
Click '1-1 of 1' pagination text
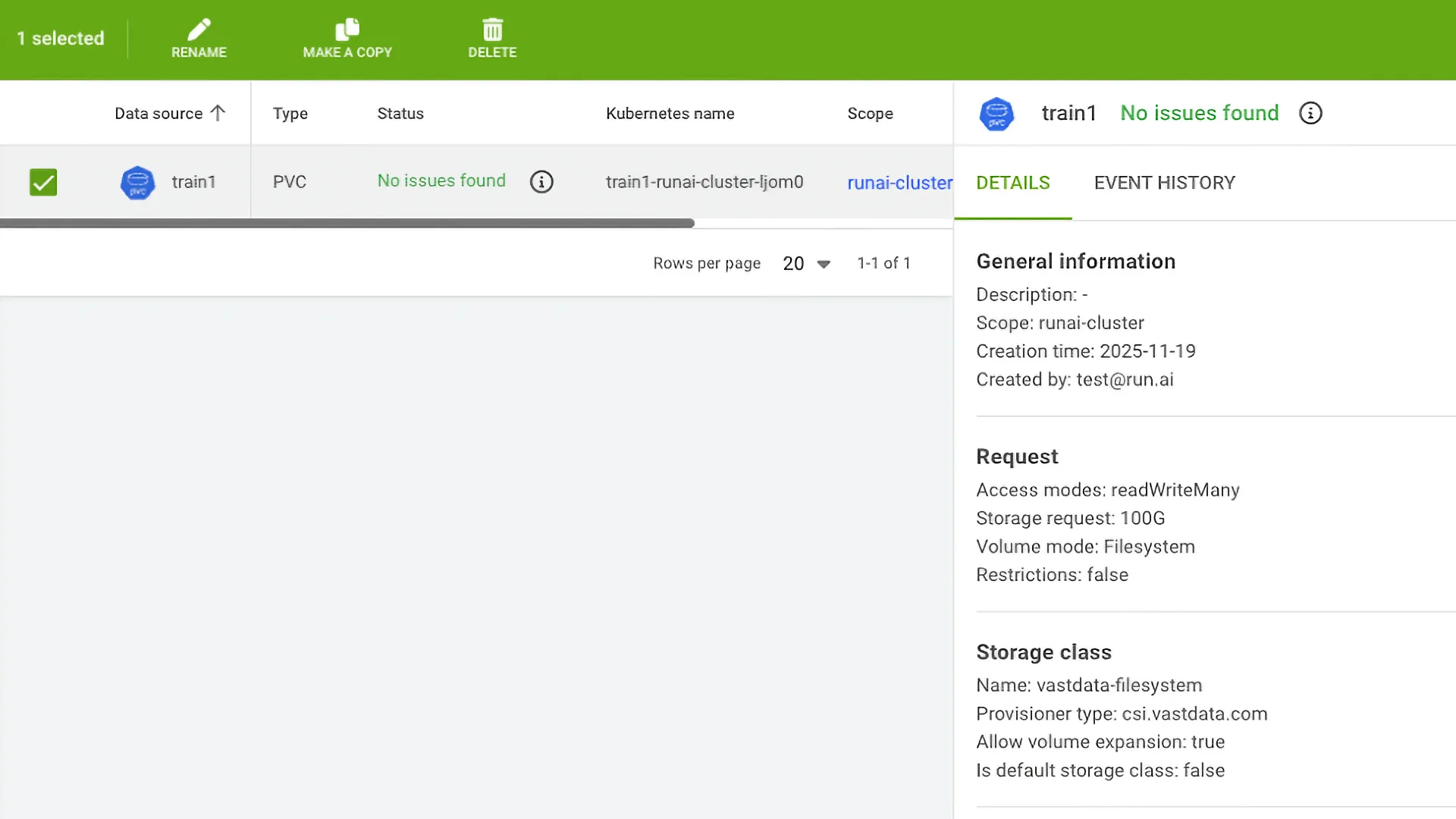[x=884, y=263]
